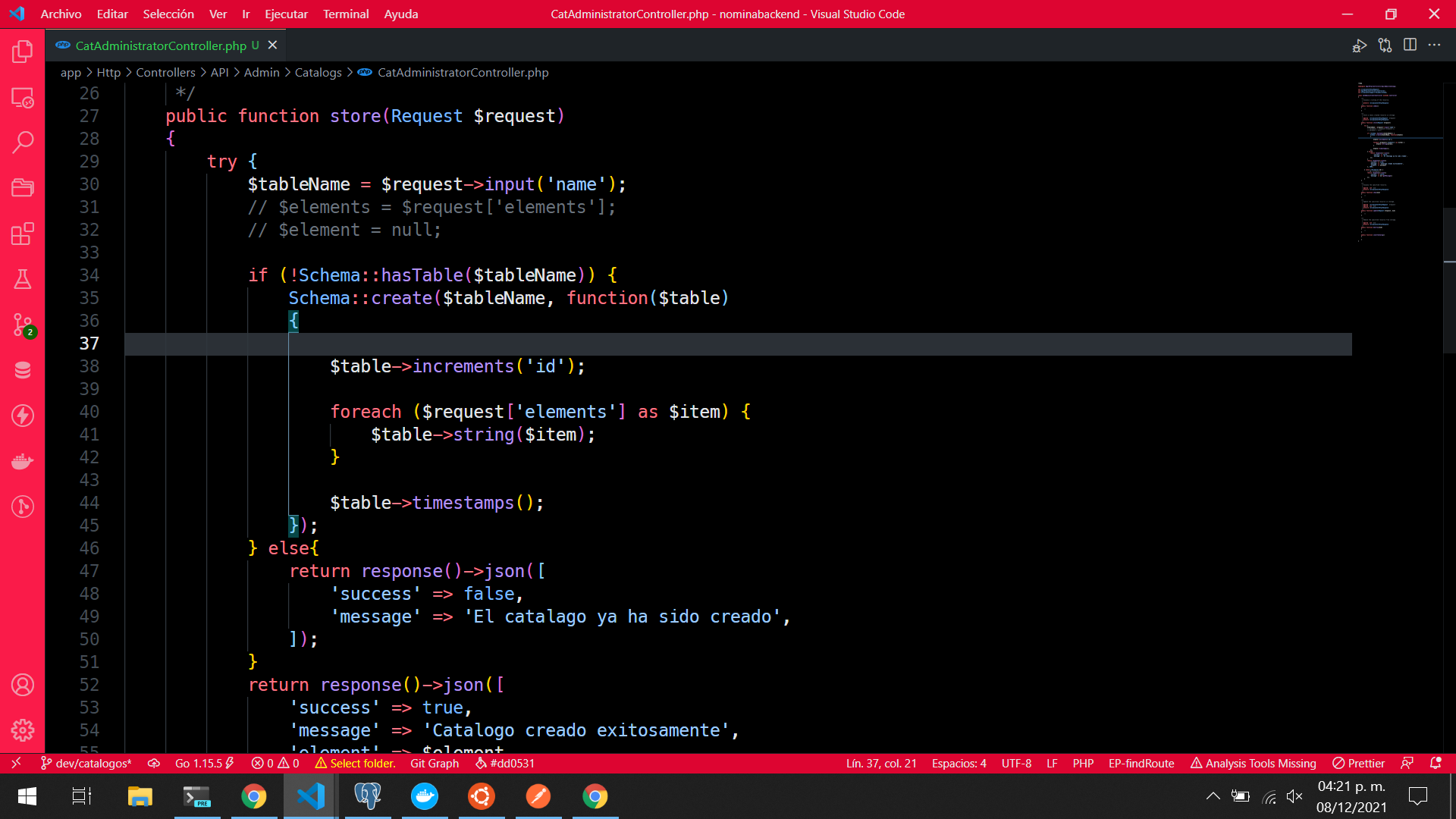Image resolution: width=1456 pixels, height=819 pixels.
Task: Open Docker Desktop from the taskbar
Action: coord(425,796)
